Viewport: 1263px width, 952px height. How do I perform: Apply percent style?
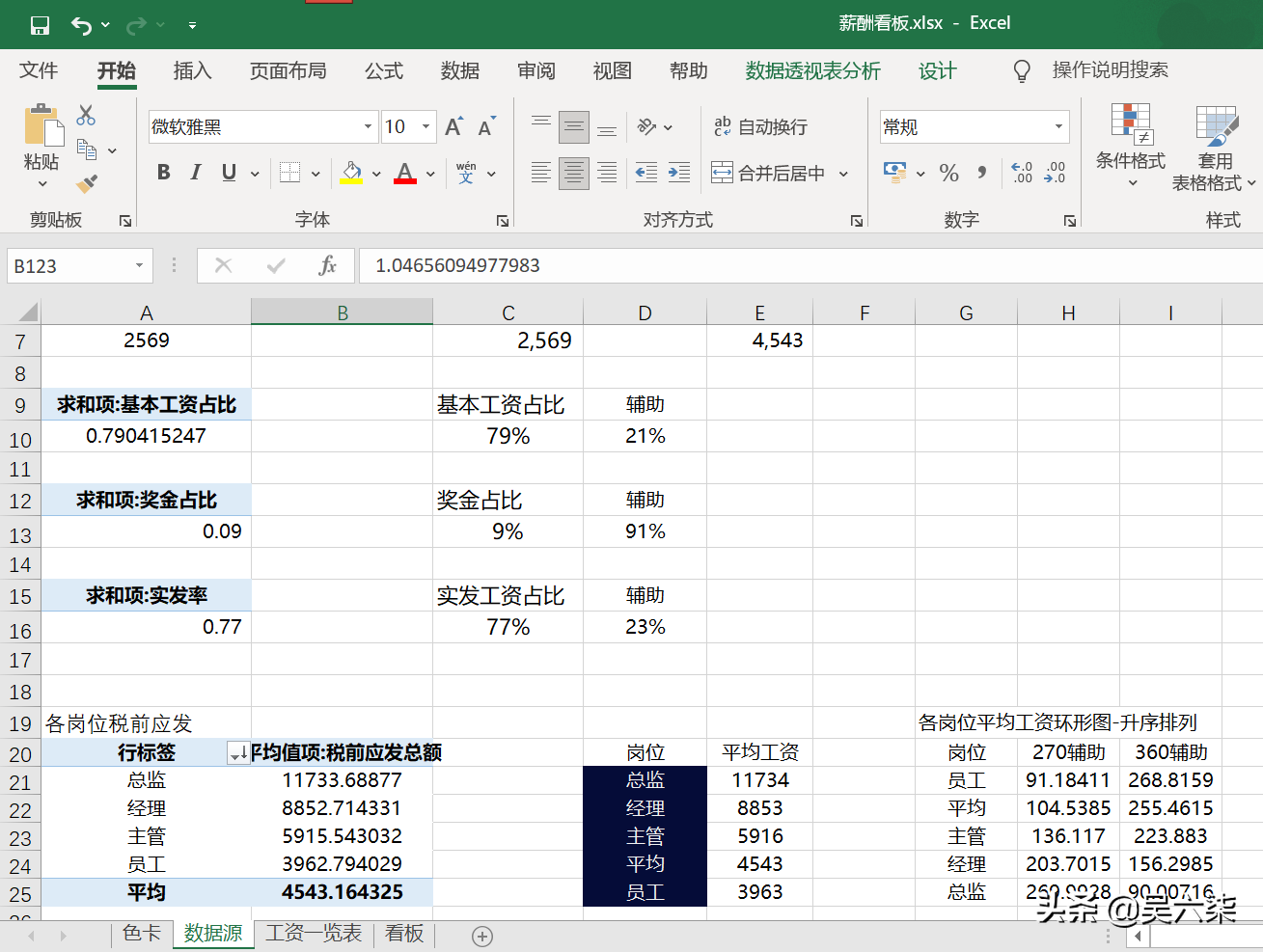point(949,173)
